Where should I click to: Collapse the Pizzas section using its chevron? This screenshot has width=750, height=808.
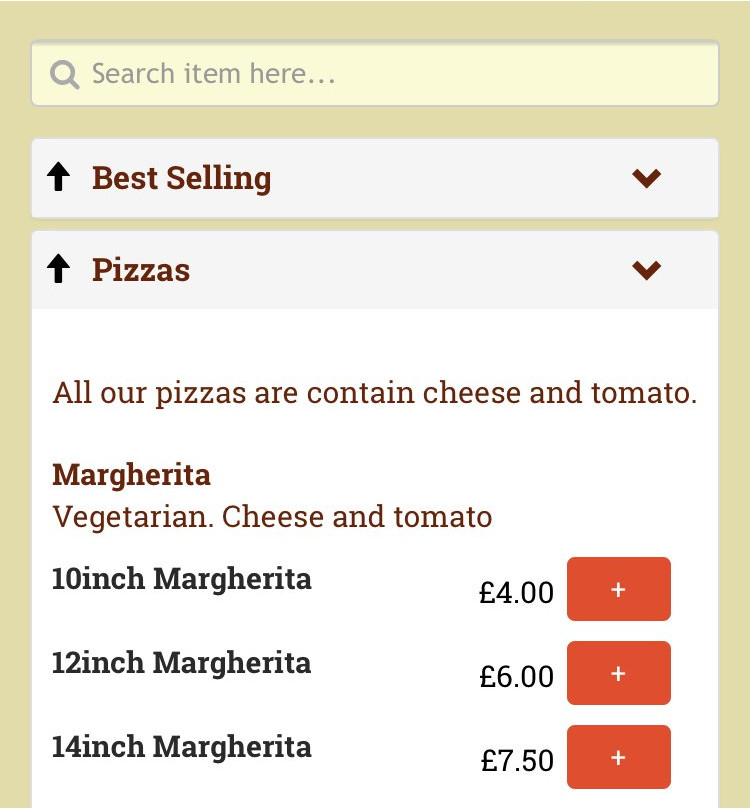pyautogui.click(x=646, y=270)
